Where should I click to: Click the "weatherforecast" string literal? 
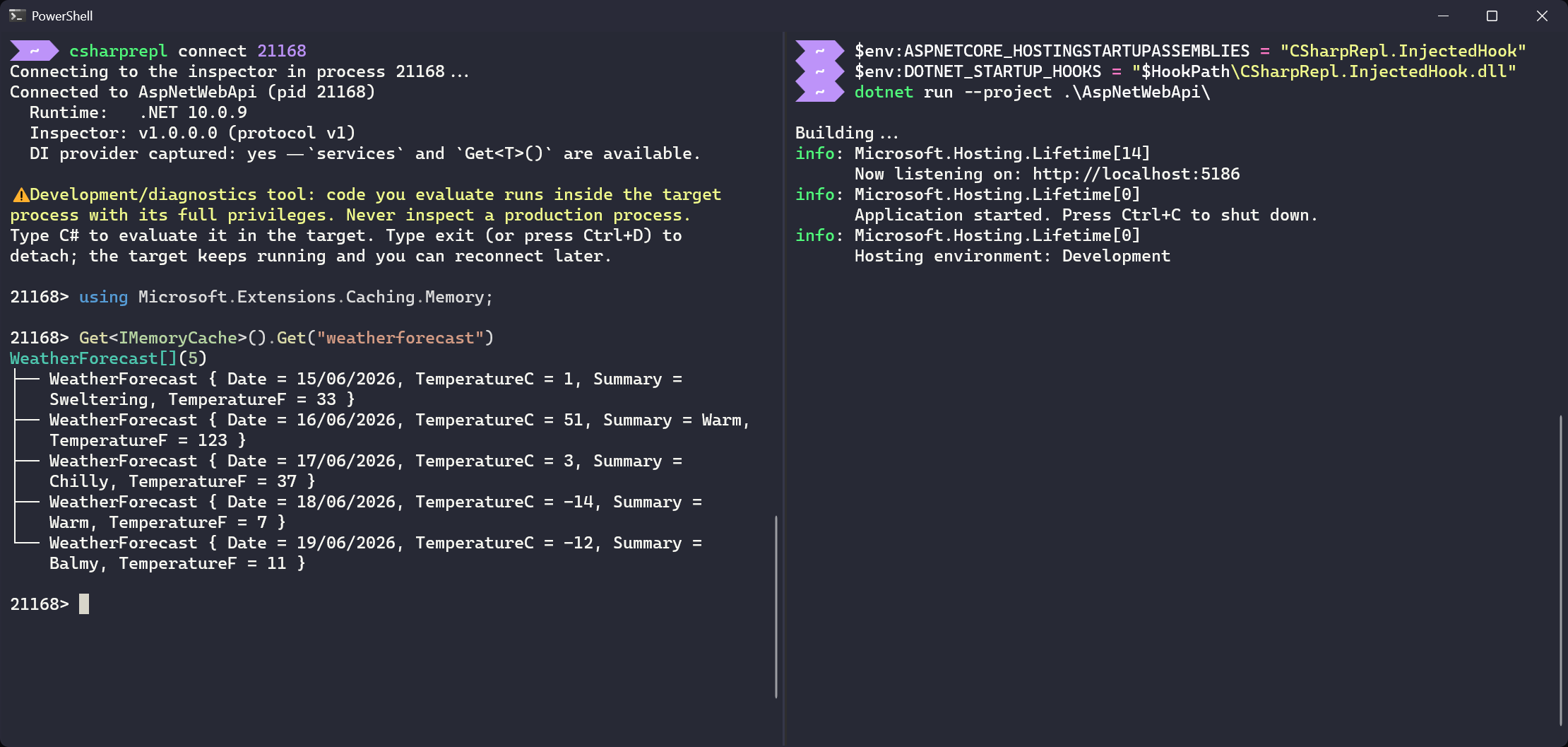coord(400,338)
